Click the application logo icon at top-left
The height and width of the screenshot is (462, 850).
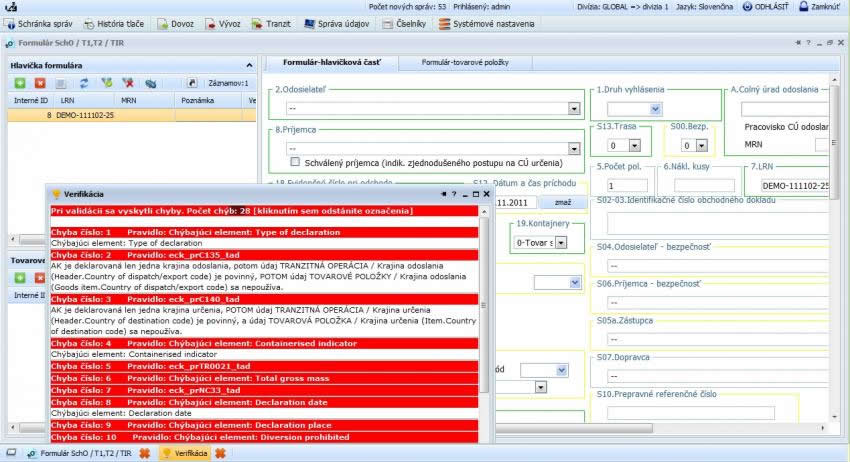click(11, 7)
